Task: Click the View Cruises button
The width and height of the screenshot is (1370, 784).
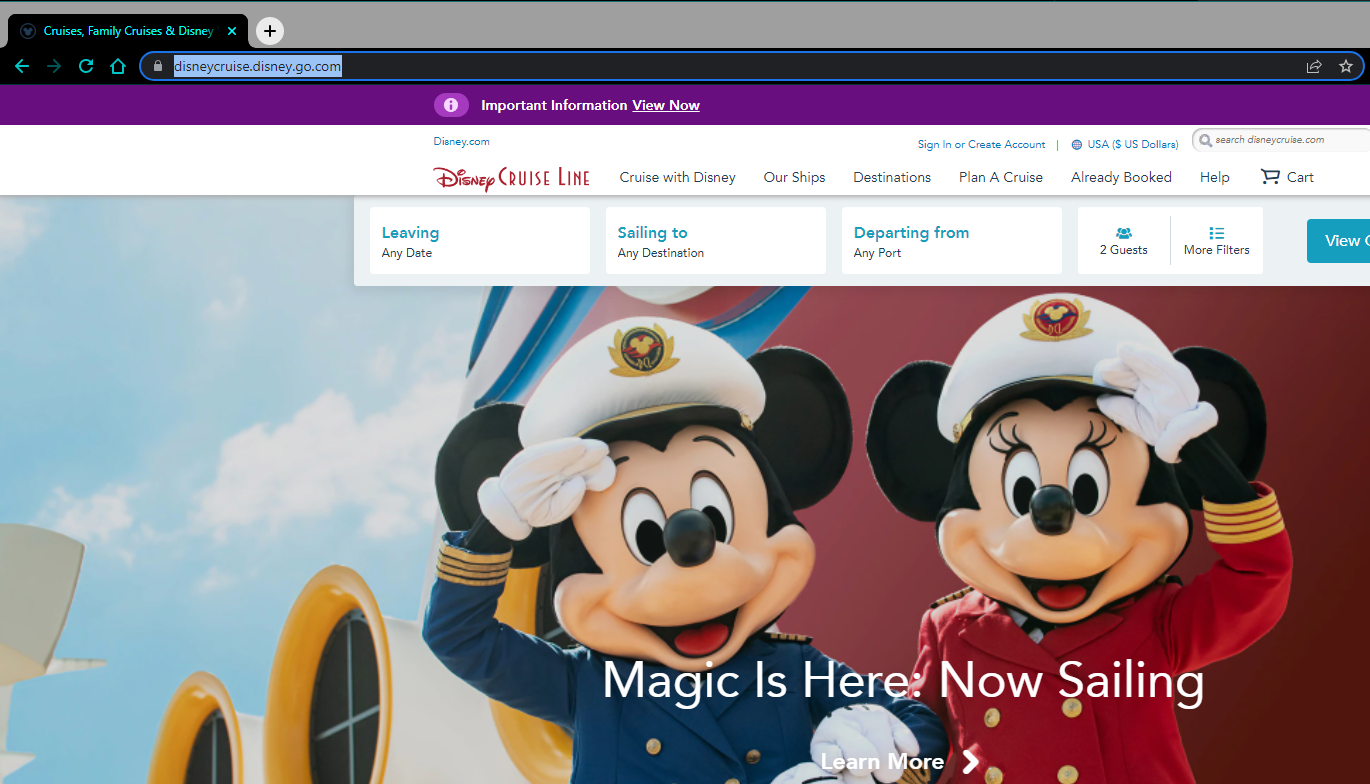Action: coord(1338,240)
